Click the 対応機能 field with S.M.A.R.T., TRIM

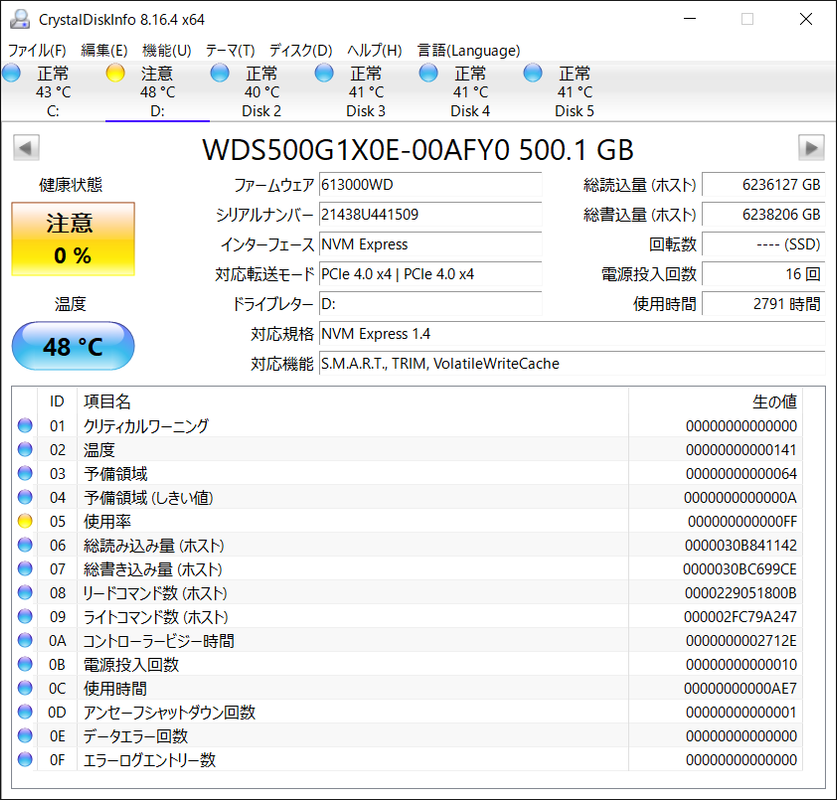(572, 363)
